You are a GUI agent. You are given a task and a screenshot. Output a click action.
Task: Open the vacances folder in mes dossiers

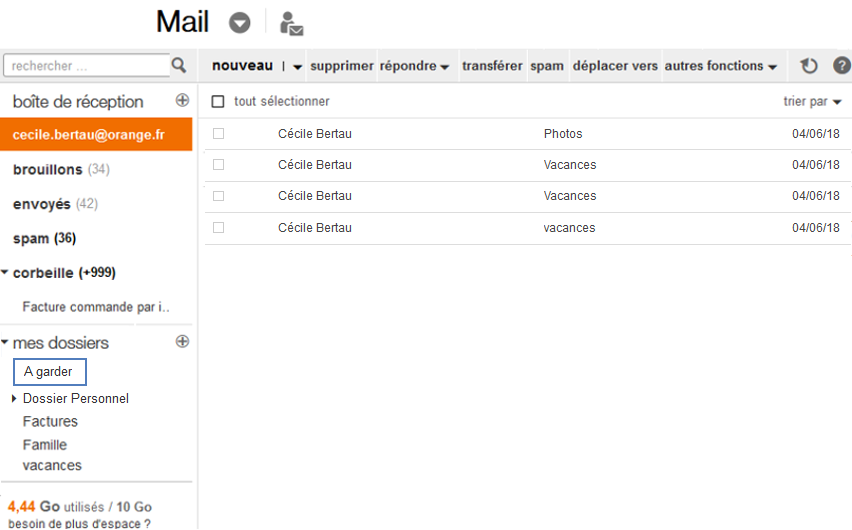(52, 465)
